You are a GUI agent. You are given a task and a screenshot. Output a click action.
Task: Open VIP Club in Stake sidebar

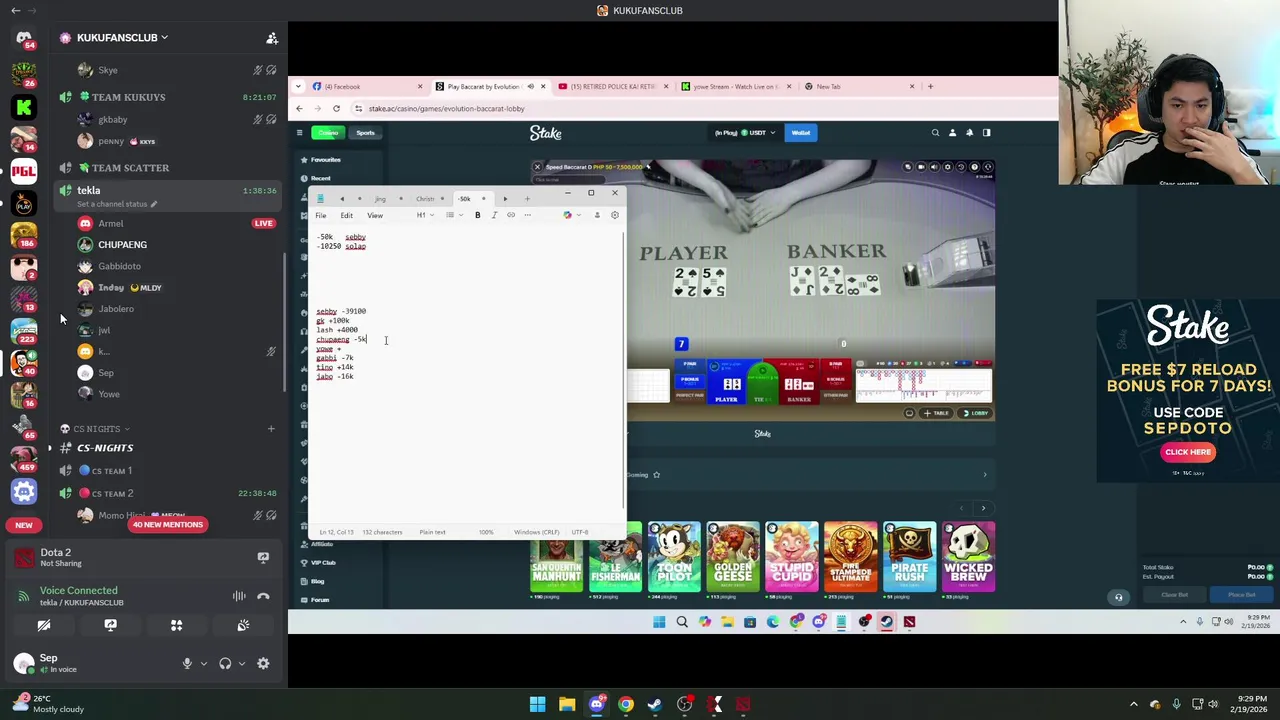coord(323,562)
